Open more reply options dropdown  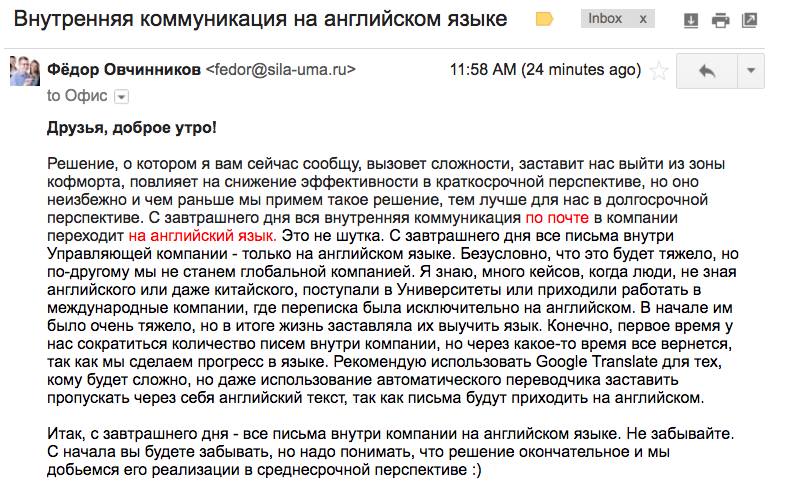(x=751, y=71)
